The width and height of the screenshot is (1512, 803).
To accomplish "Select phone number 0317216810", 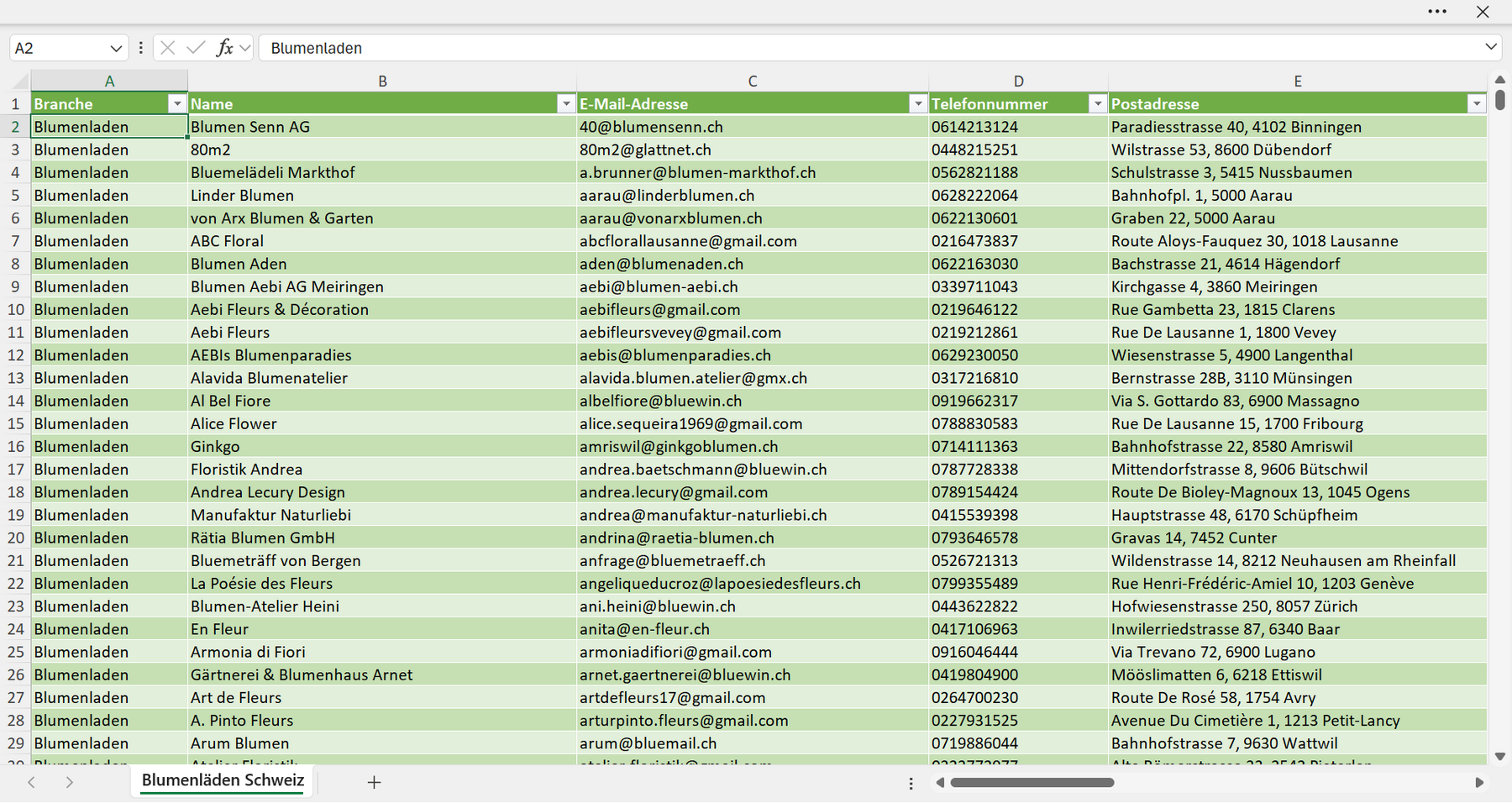I will 1018,378.
